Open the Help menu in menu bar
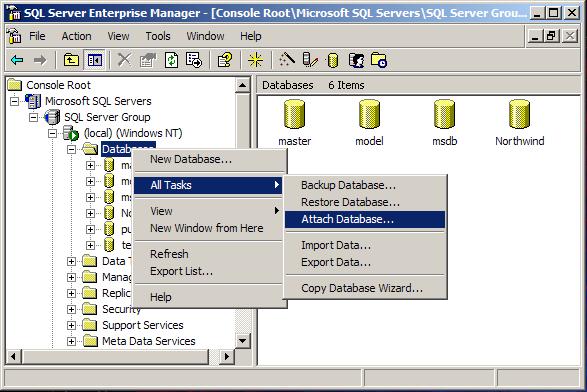Image resolution: width=587 pixels, height=392 pixels. point(251,36)
